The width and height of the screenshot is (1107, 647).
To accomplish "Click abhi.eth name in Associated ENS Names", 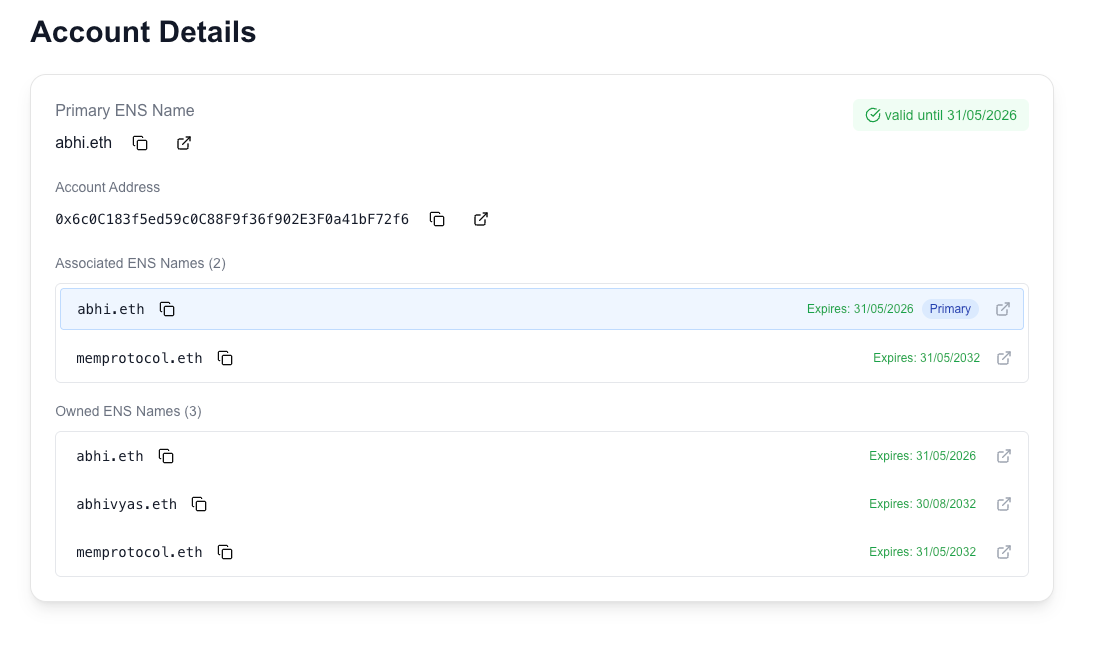I will [111, 309].
